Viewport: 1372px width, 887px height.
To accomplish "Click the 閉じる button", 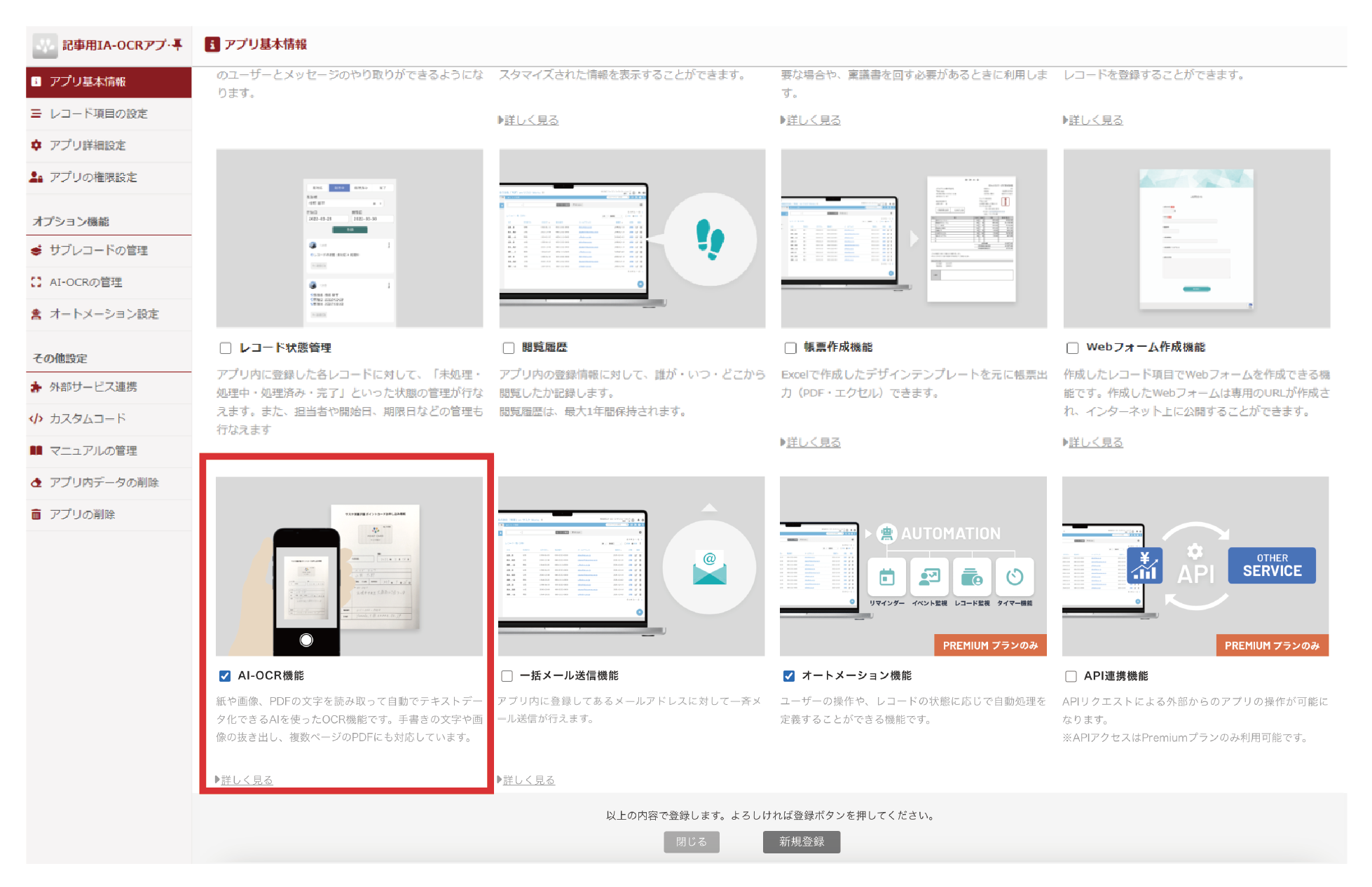I will click(691, 841).
